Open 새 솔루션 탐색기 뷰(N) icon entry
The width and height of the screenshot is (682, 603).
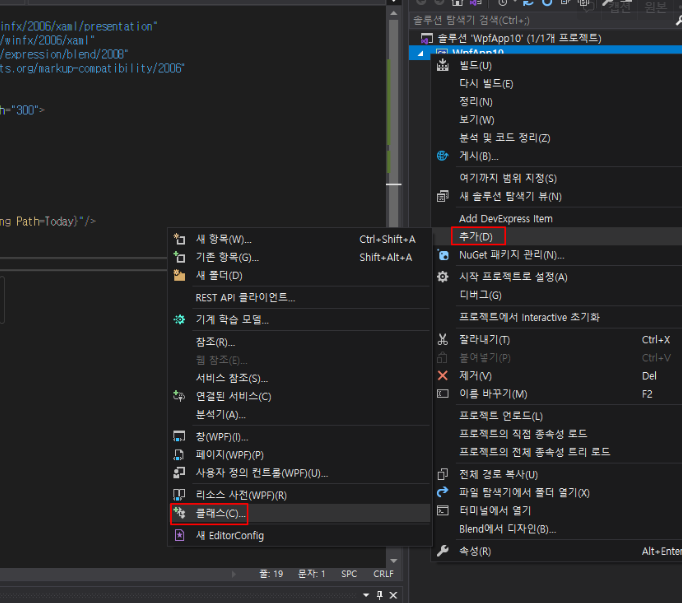click(x=443, y=196)
